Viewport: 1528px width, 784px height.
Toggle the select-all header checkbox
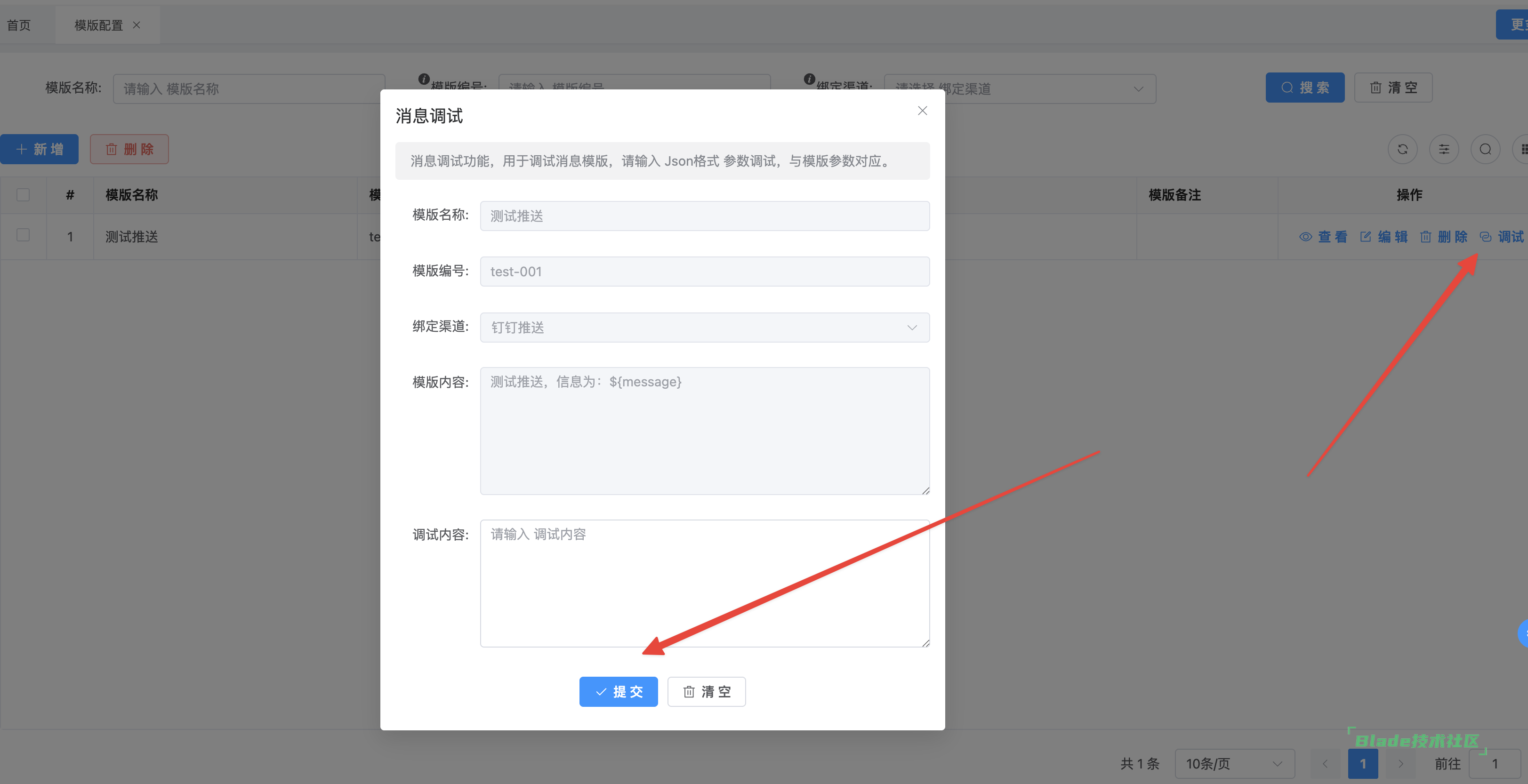pyautogui.click(x=23, y=195)
